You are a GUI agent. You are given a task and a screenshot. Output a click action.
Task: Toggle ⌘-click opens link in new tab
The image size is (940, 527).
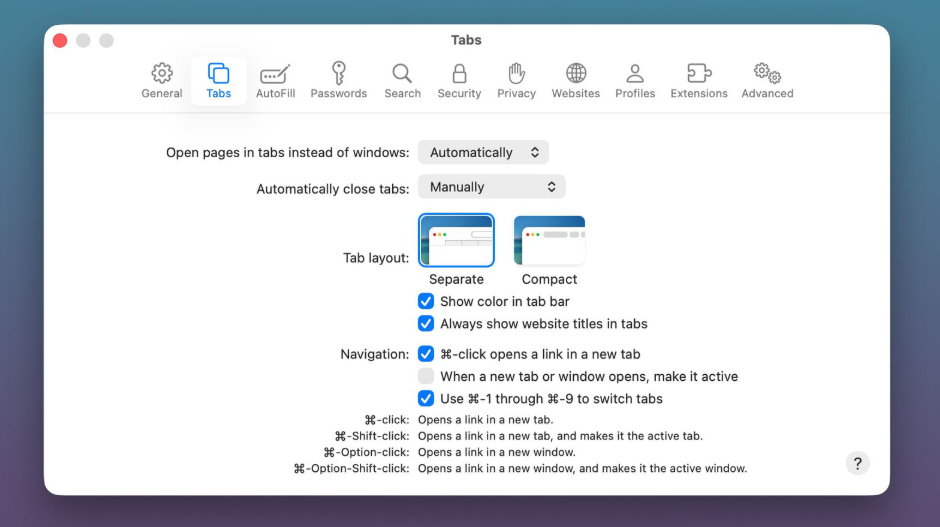click(426, 354)
